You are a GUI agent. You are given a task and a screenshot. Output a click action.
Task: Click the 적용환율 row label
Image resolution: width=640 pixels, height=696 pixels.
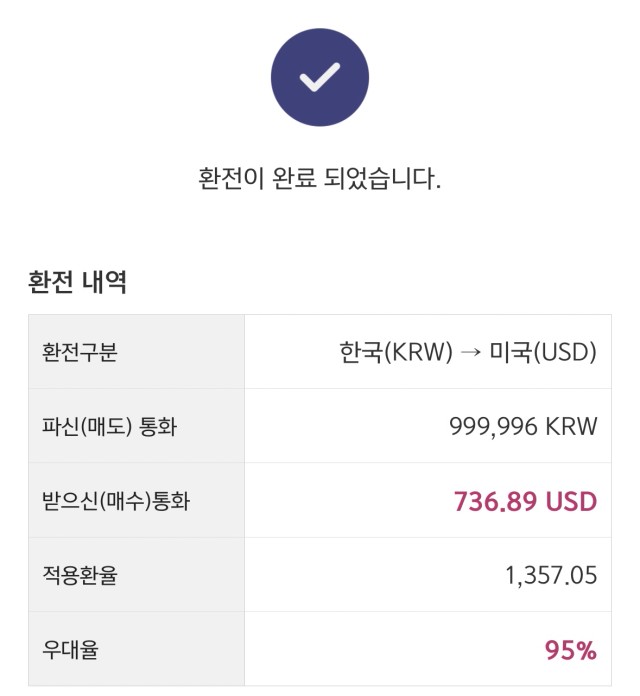79,575
